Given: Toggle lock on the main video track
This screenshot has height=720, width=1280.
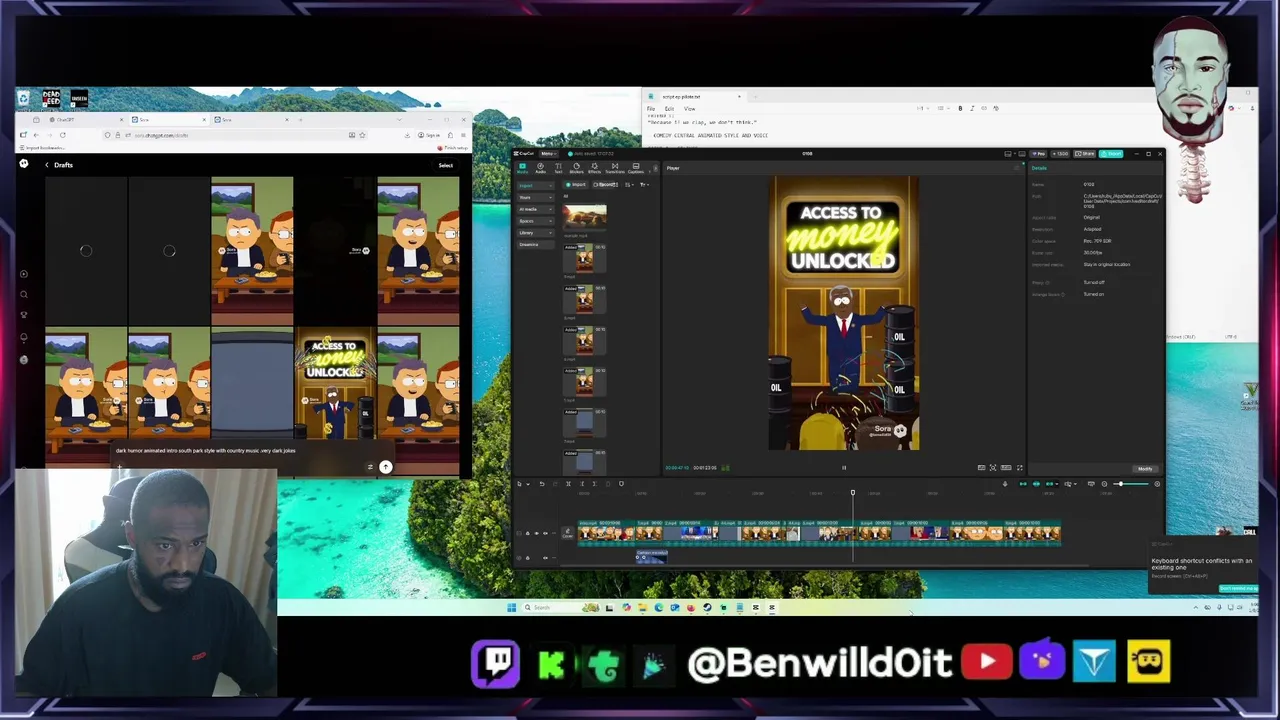Looking at the screenshot, I should 527,533.
